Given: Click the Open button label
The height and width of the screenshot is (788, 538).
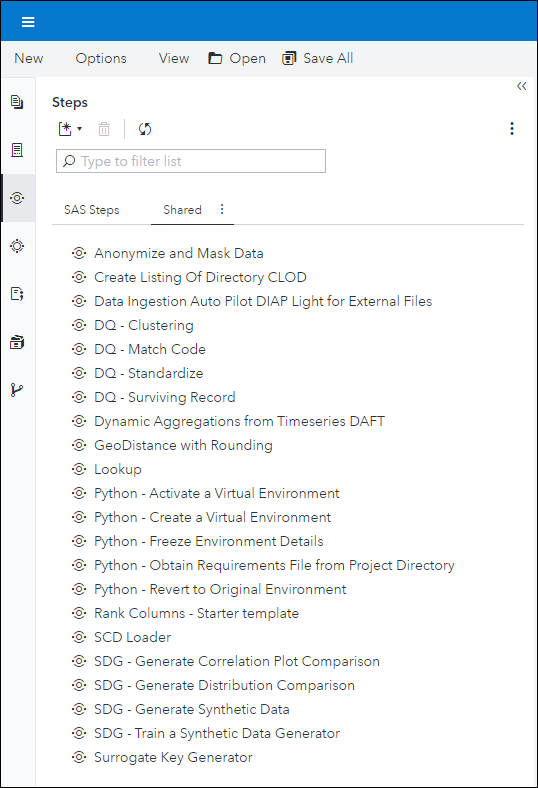Looking at the screenshot, I should [248, 58].
